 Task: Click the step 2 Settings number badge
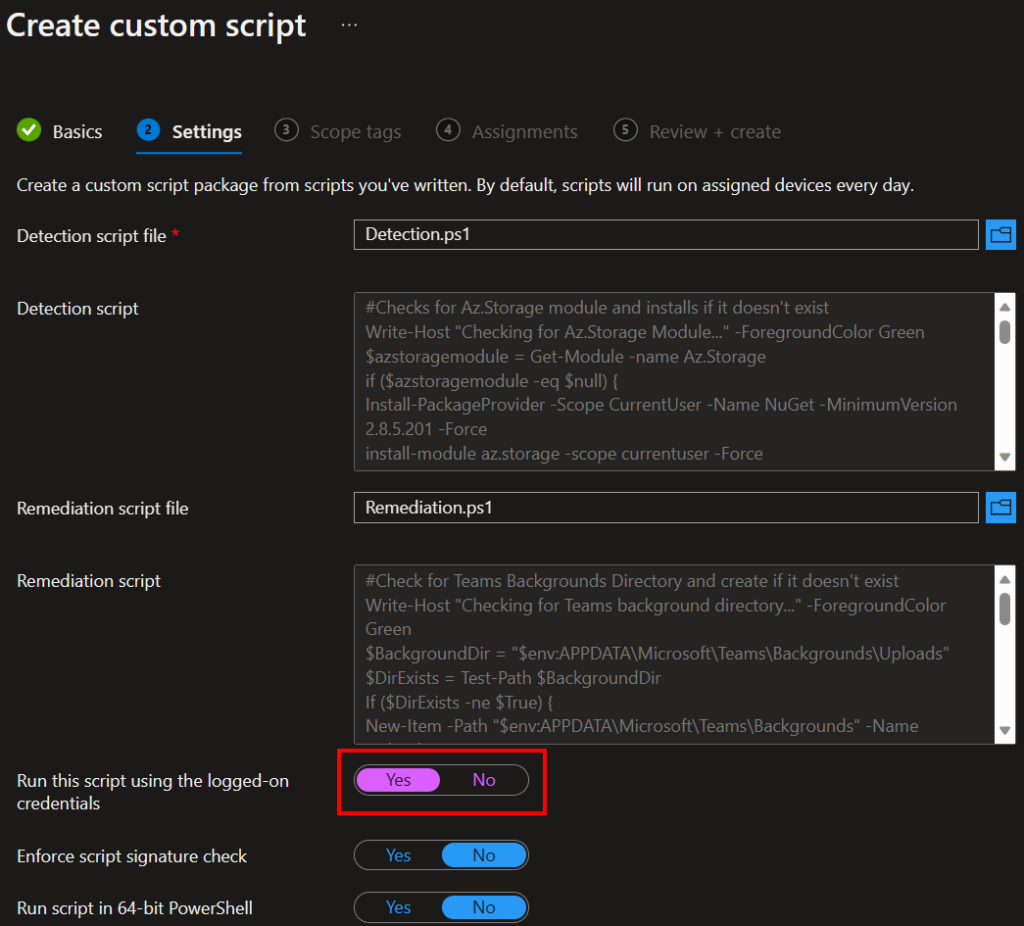[x=148, y=131]
